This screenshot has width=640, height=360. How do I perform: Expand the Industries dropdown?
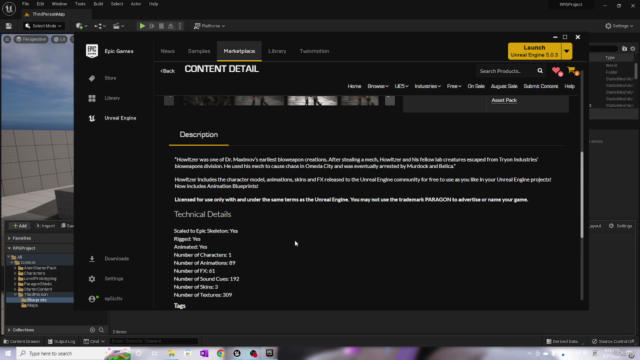tap(428, 86)
